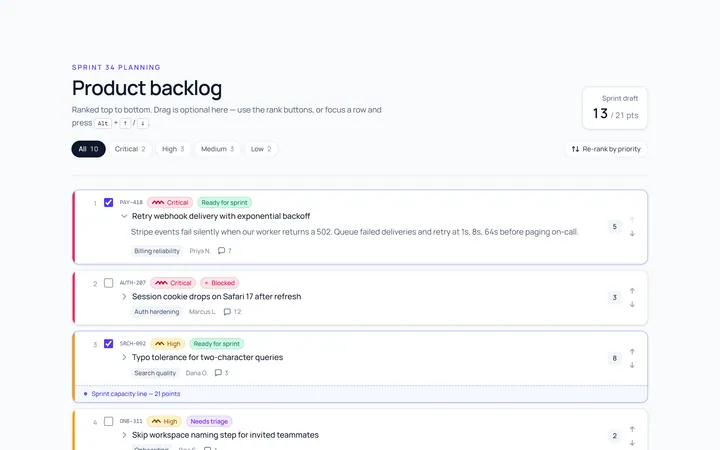Move SRCH-092 typo tolerance item up
Viewport: 720px width, 450px height.
point(632,352)
